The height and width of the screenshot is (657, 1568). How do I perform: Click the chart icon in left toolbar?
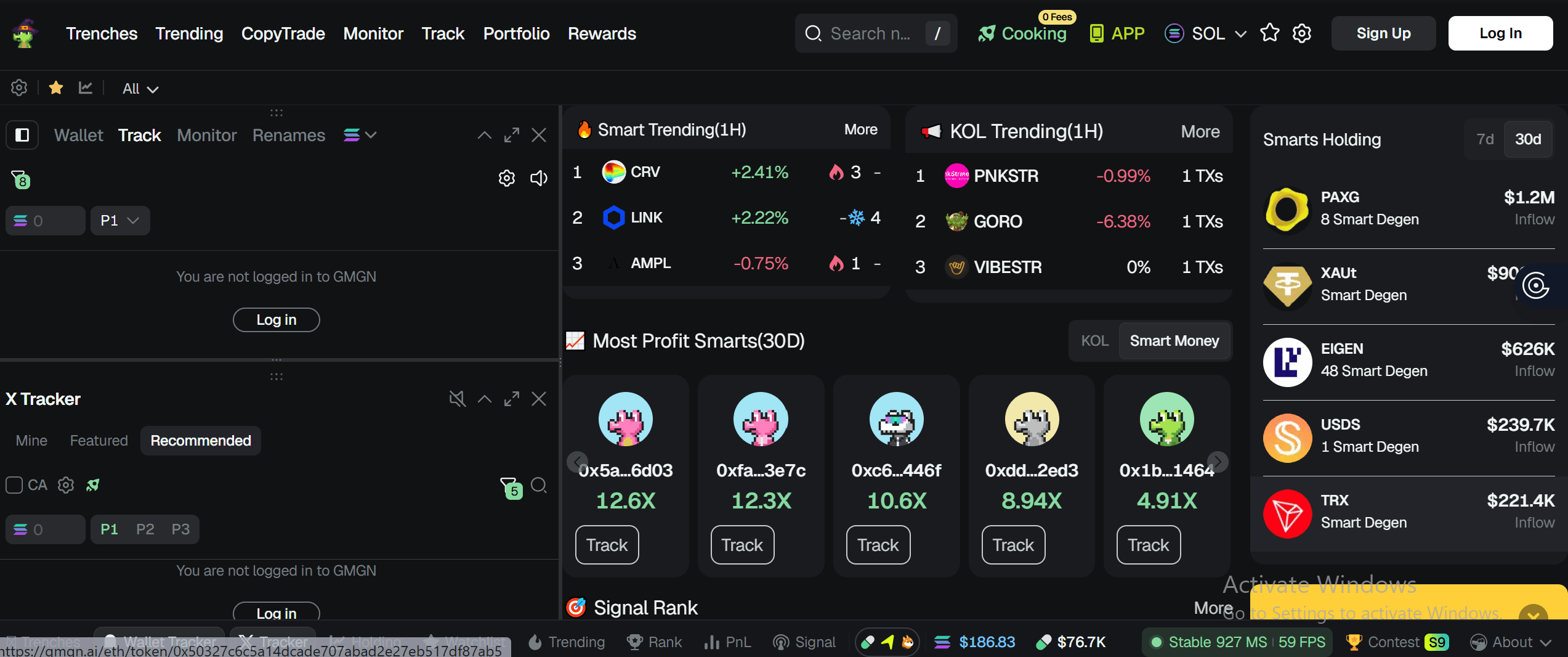(86, 88)
